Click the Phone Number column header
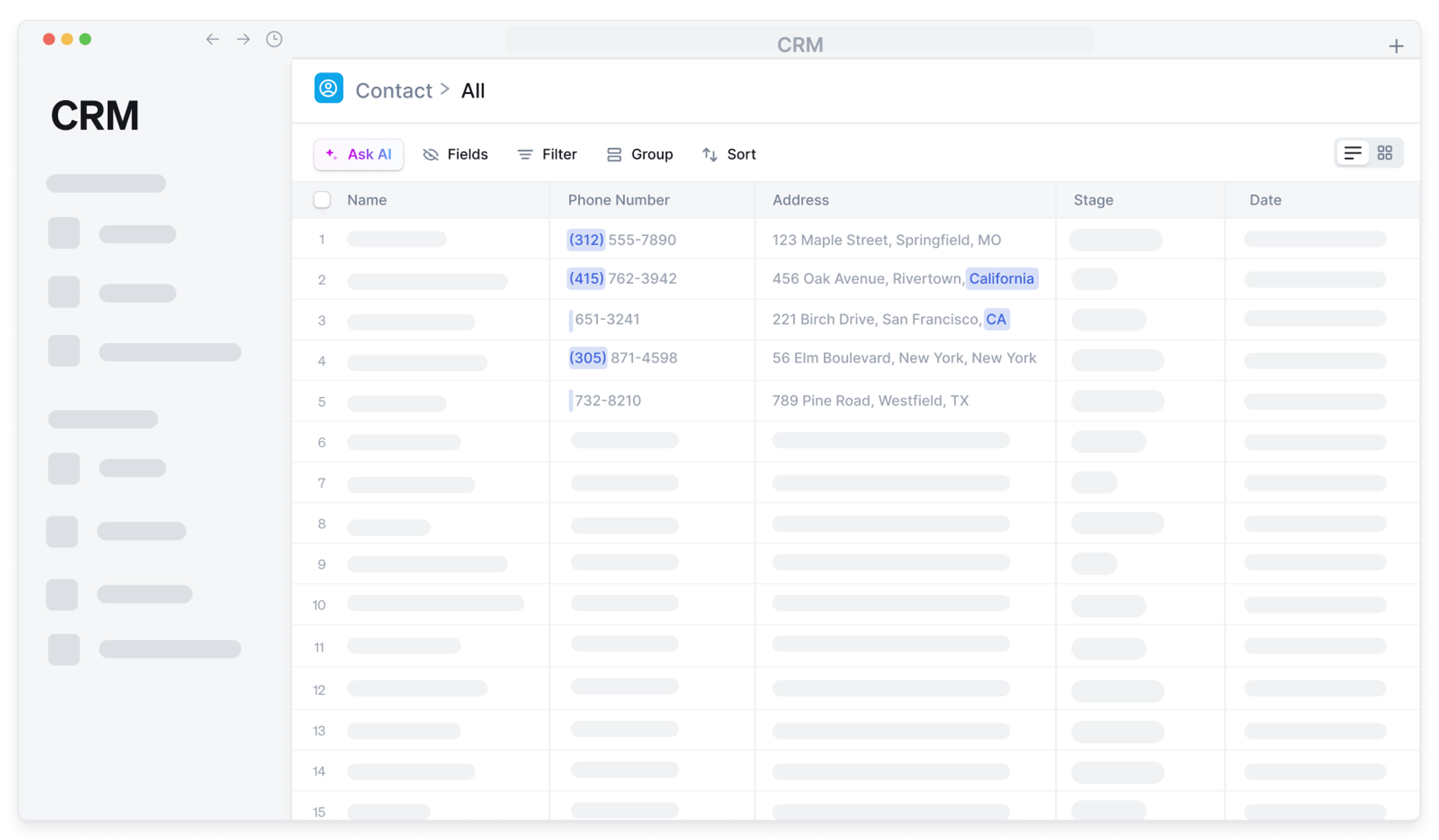 (x=619, y=200)
